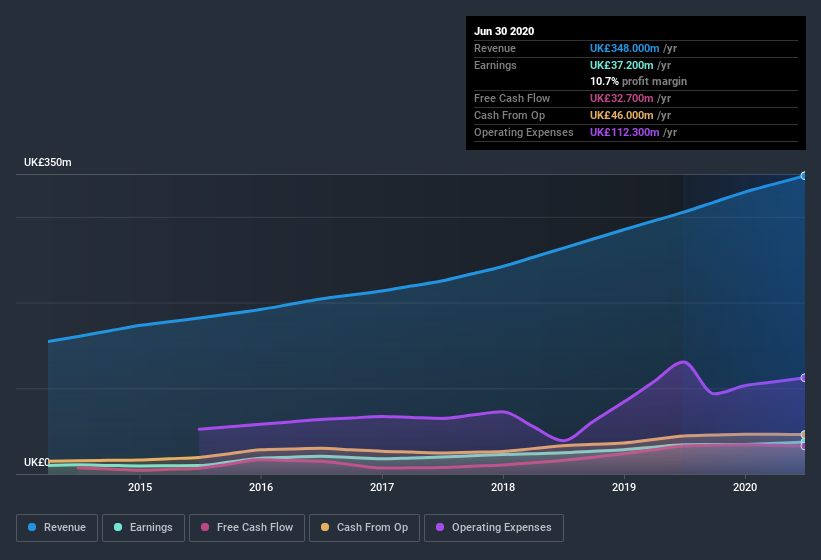Toggle the Earnings legend button
The height and width of the screenshot is (560, 821).
click(143, 528)
